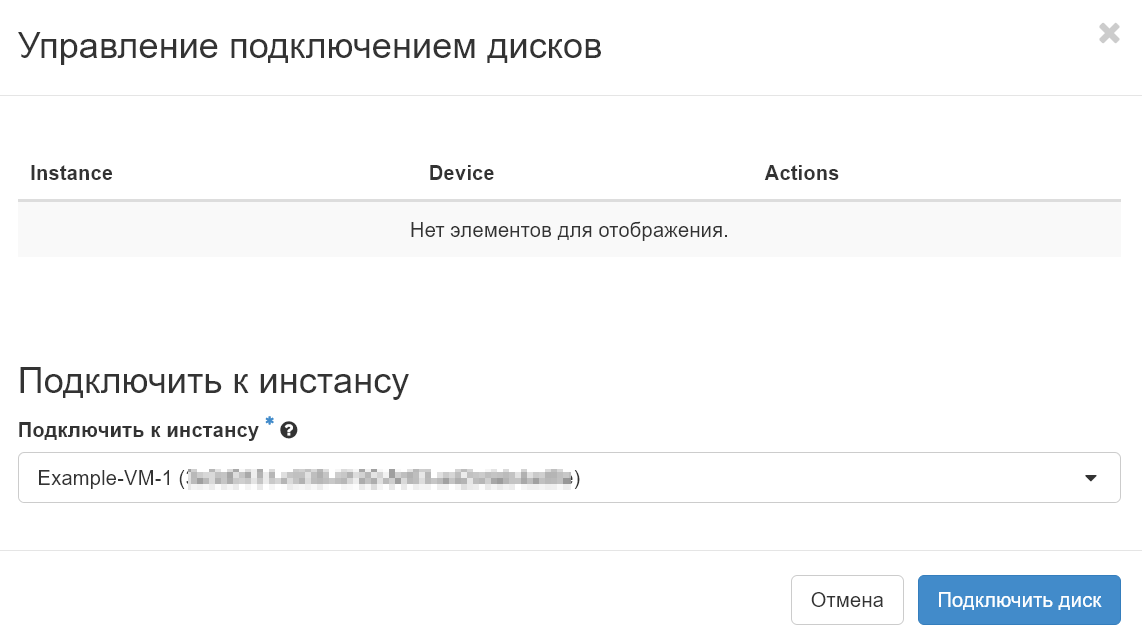Select the Device column header

pyautogui.click(x=461, y=173)
